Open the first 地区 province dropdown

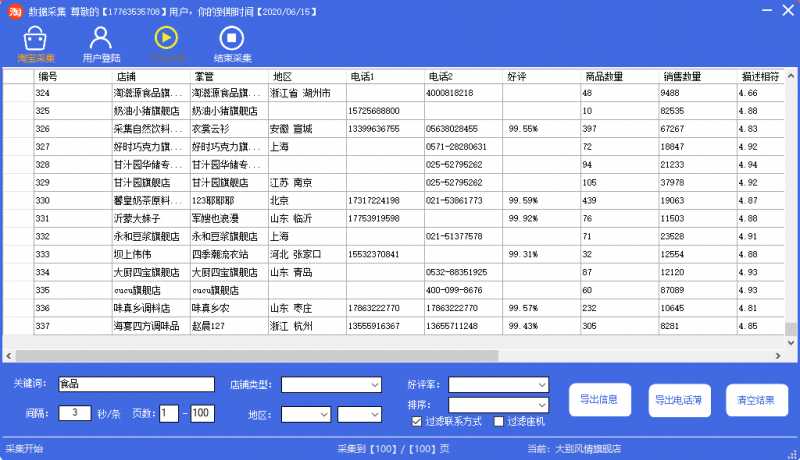[x=306, y=414]
